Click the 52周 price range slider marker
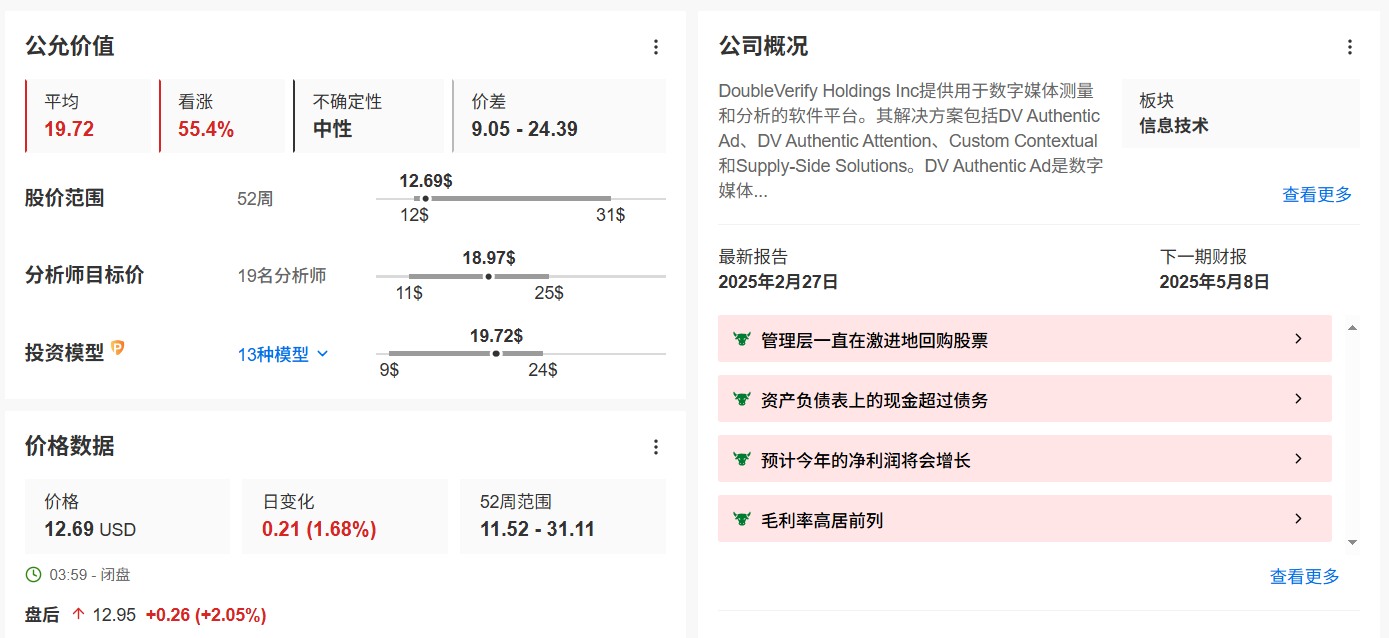Screen dimensions: 1389x638 426,199
